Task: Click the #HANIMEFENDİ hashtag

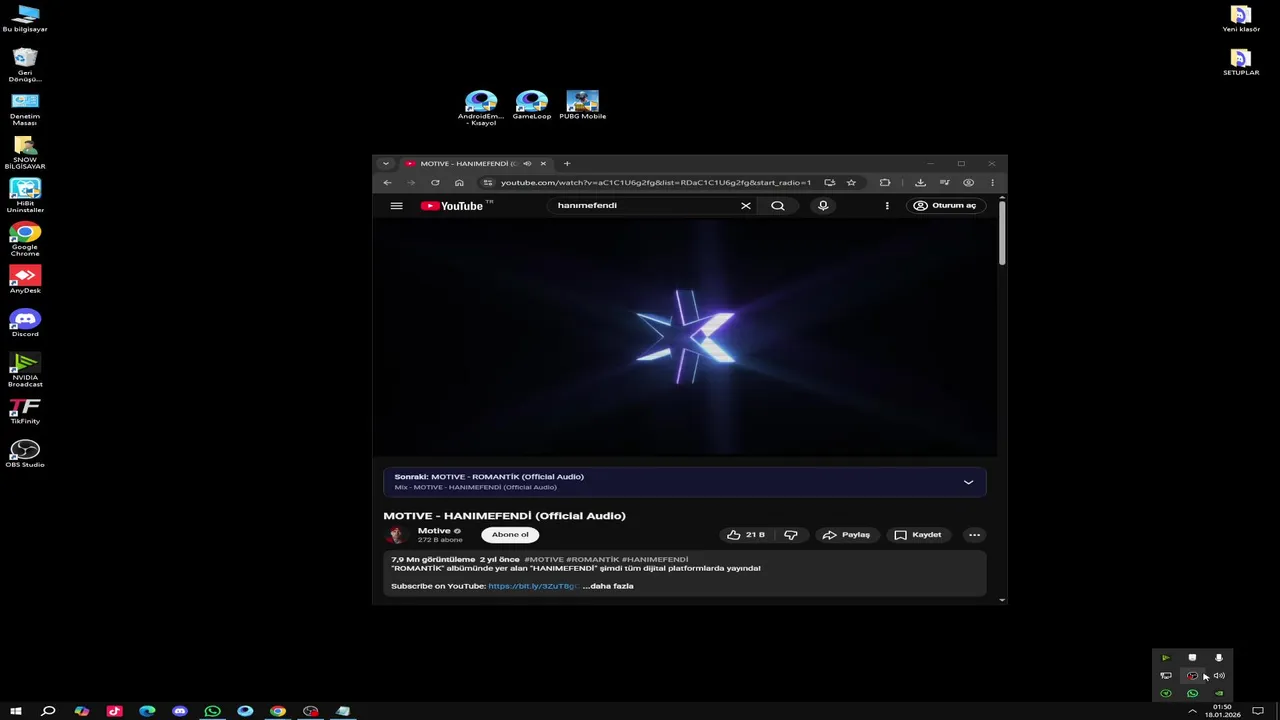Action: tap(655, 560)
